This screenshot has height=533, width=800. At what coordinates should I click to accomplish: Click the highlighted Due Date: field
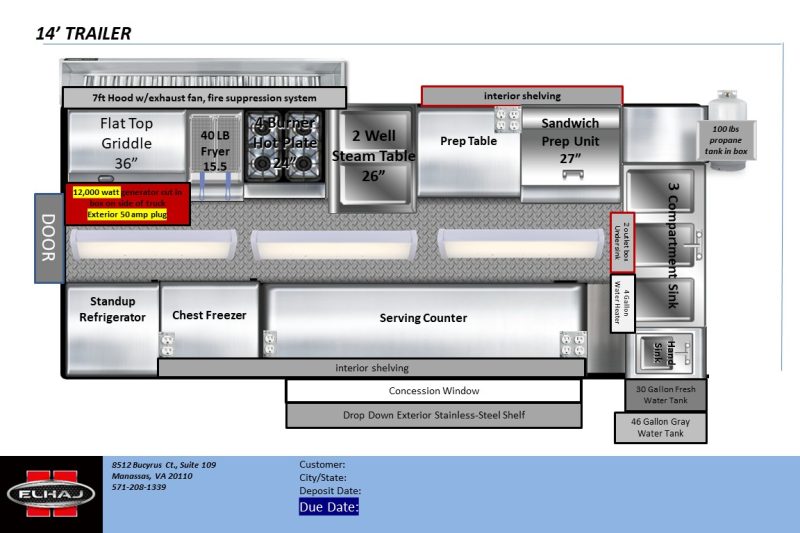click(x=329, y=507)
